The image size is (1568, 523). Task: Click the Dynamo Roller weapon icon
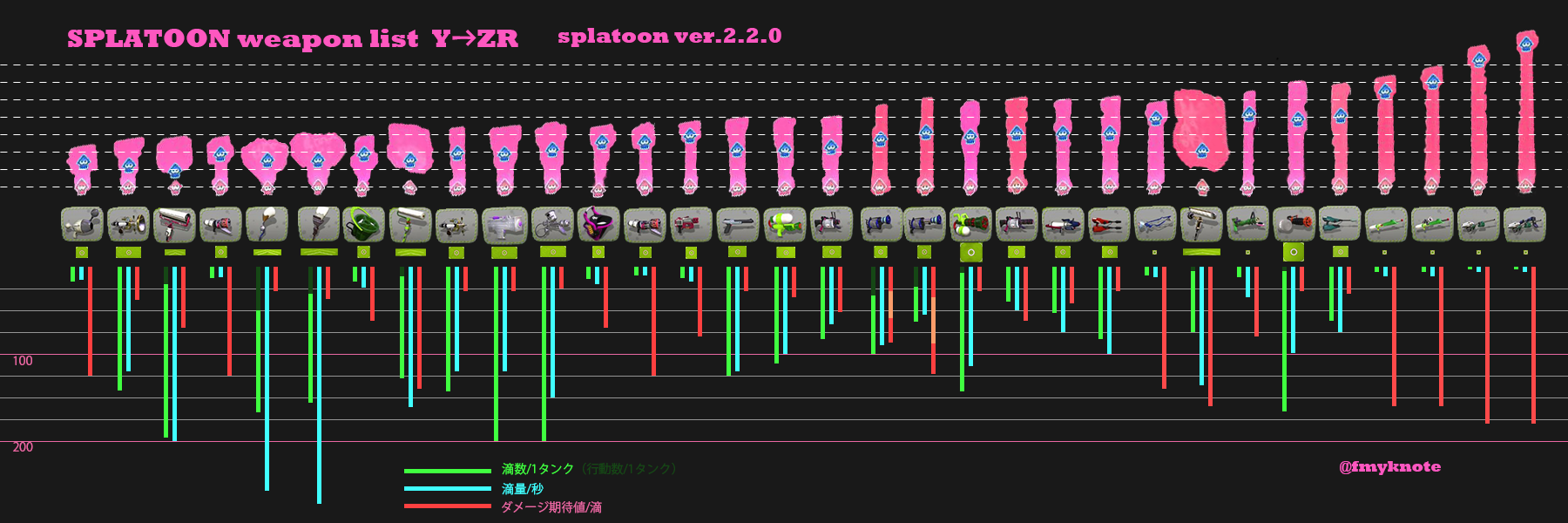[x=1201, y=224]
